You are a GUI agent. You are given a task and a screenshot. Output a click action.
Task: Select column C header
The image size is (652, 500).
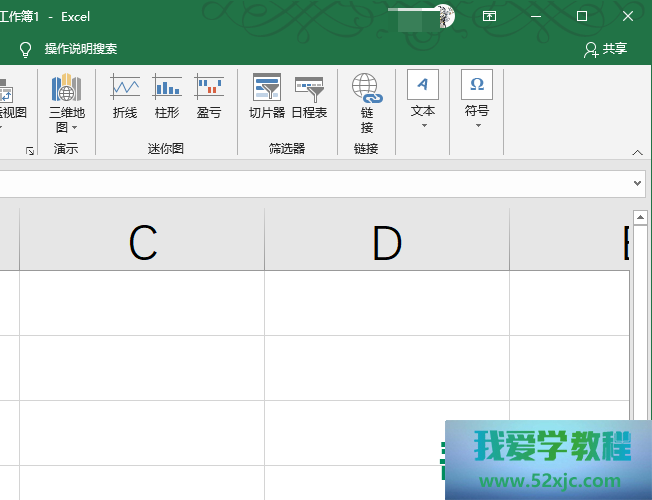click(x=142, y=242)
